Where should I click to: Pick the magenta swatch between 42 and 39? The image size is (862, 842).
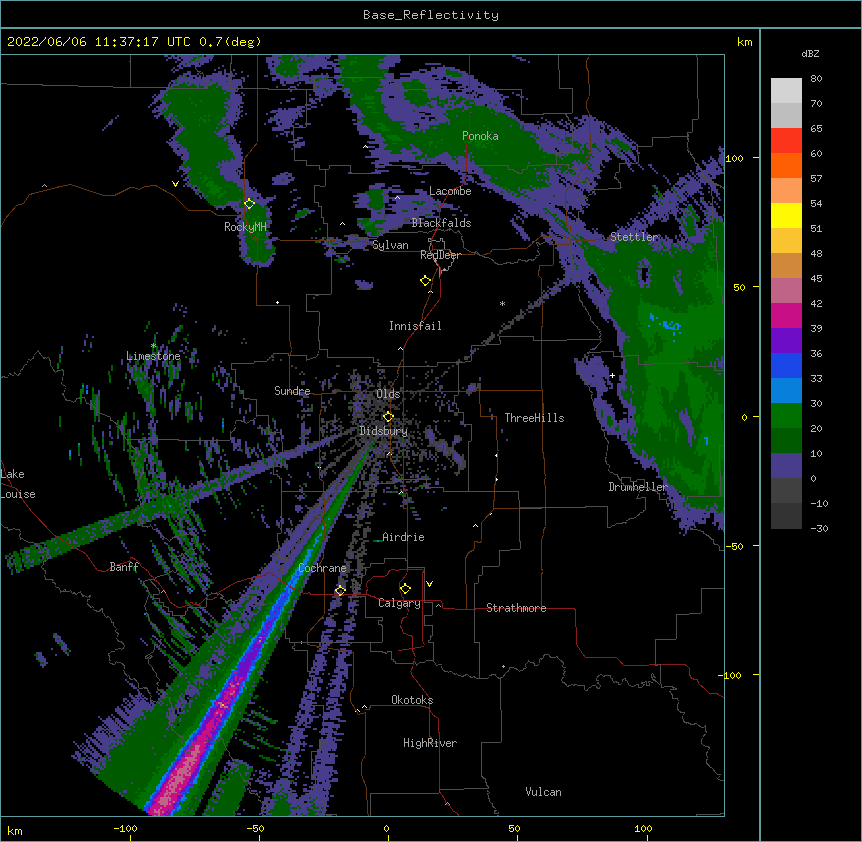point(786,315)
